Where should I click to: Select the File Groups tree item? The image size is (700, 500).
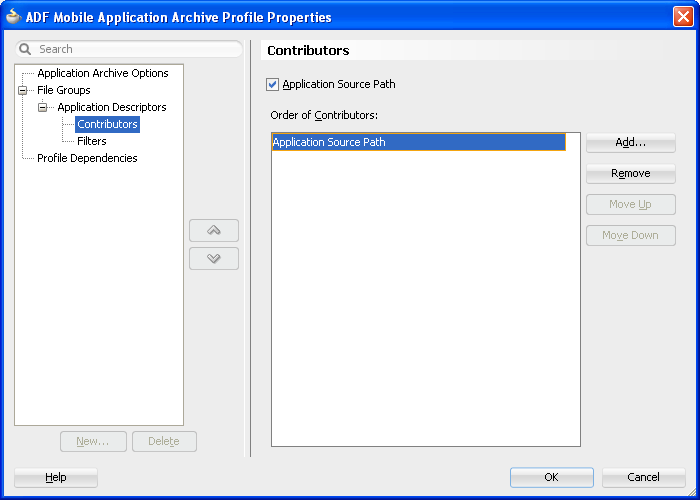63,90
